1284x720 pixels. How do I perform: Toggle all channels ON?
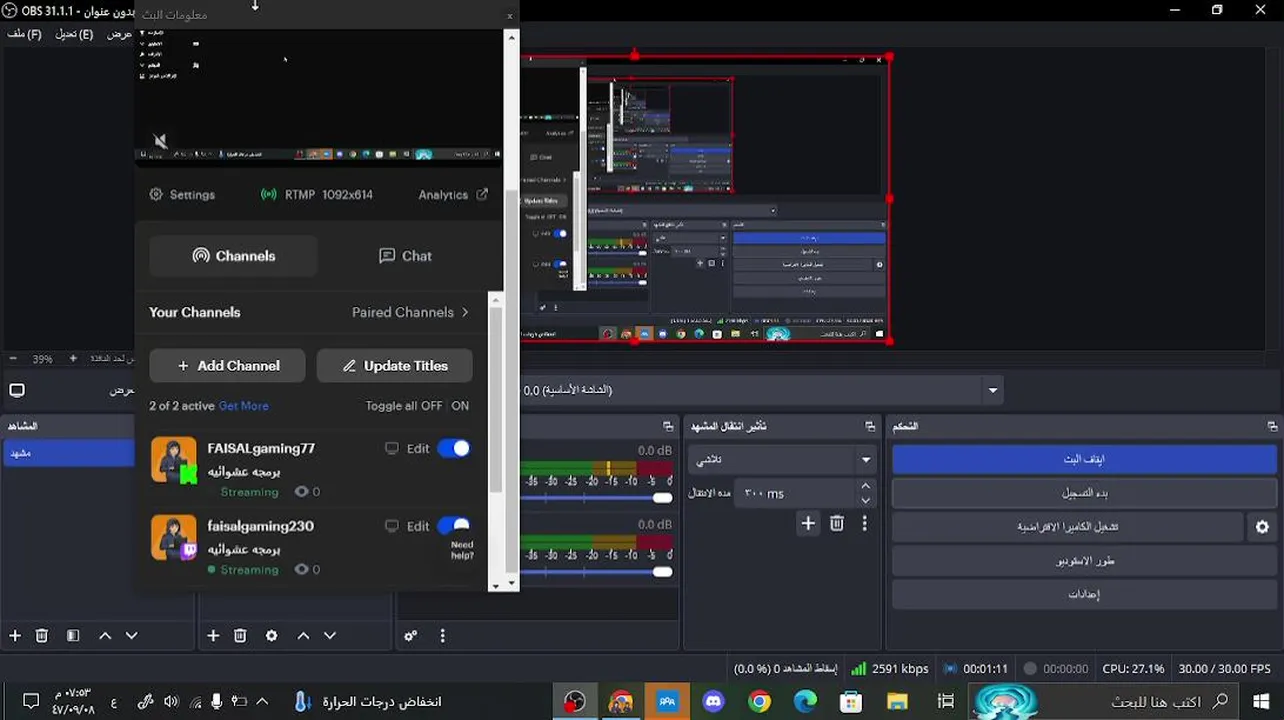(x=460, y=406)
